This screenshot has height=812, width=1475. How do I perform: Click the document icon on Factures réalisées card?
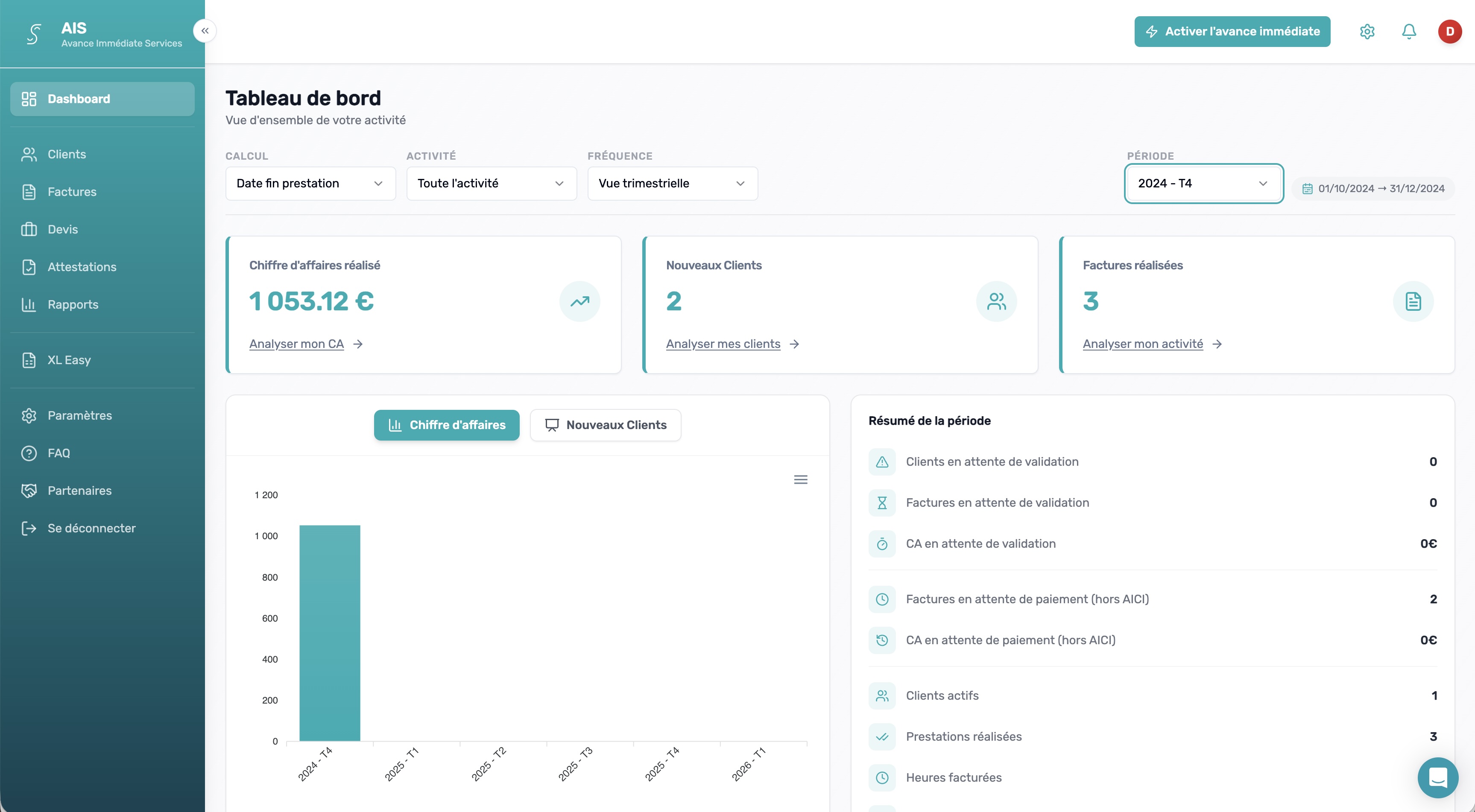1413,301
